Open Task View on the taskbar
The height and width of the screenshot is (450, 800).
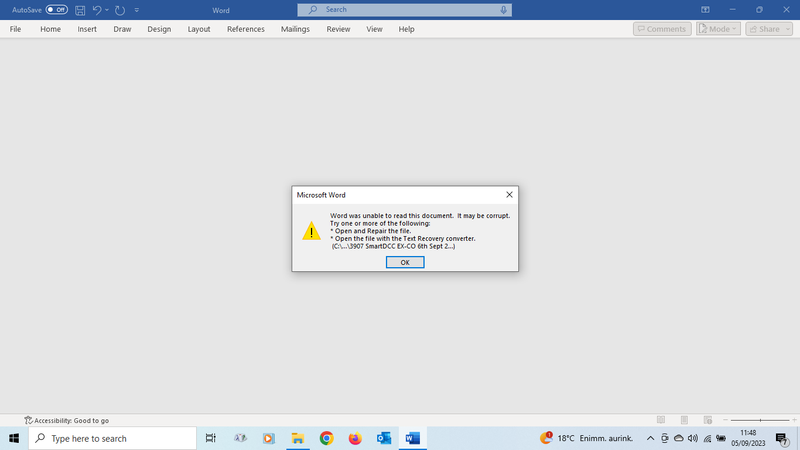(x=210, y=438)
